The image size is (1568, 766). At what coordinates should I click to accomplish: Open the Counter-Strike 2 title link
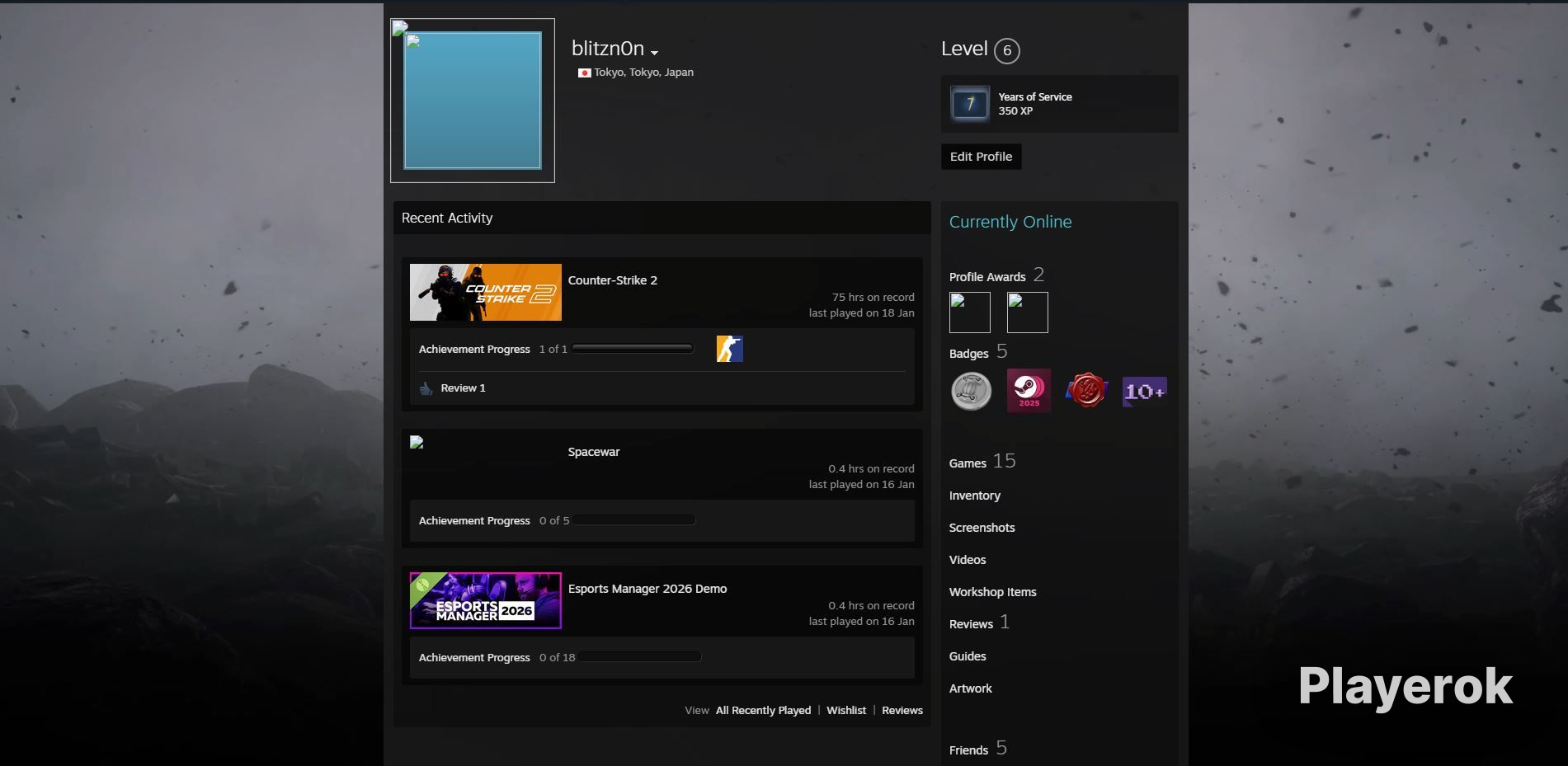tap(612, 280)
